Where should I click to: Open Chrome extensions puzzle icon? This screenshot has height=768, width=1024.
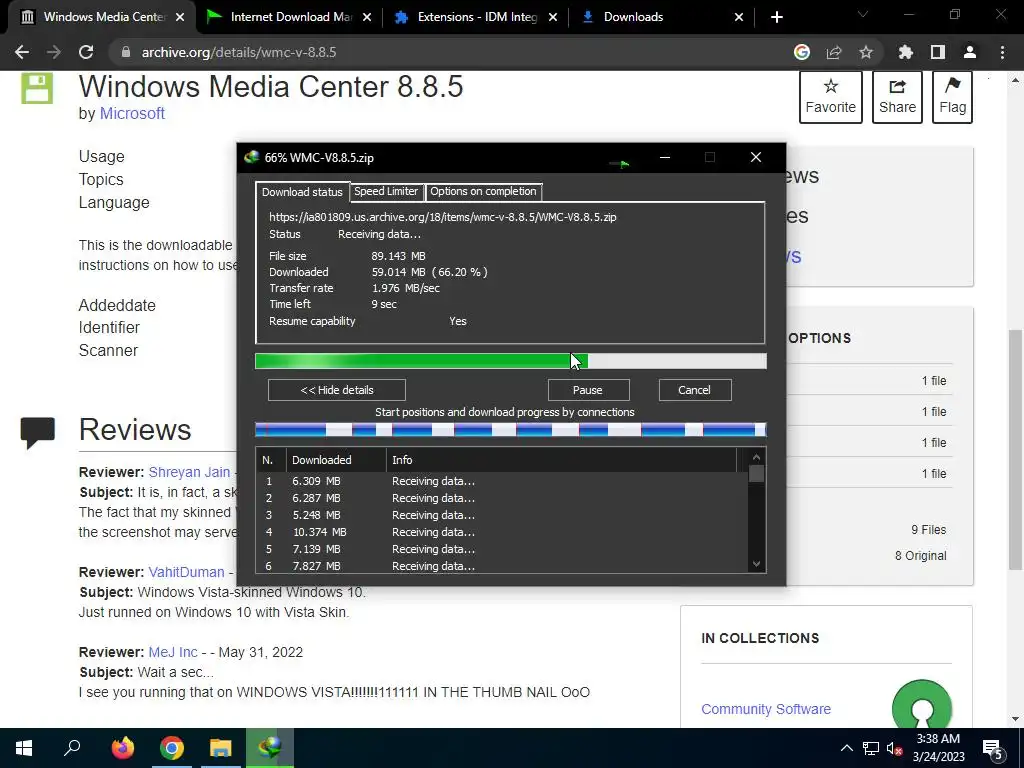coord(906,52)
